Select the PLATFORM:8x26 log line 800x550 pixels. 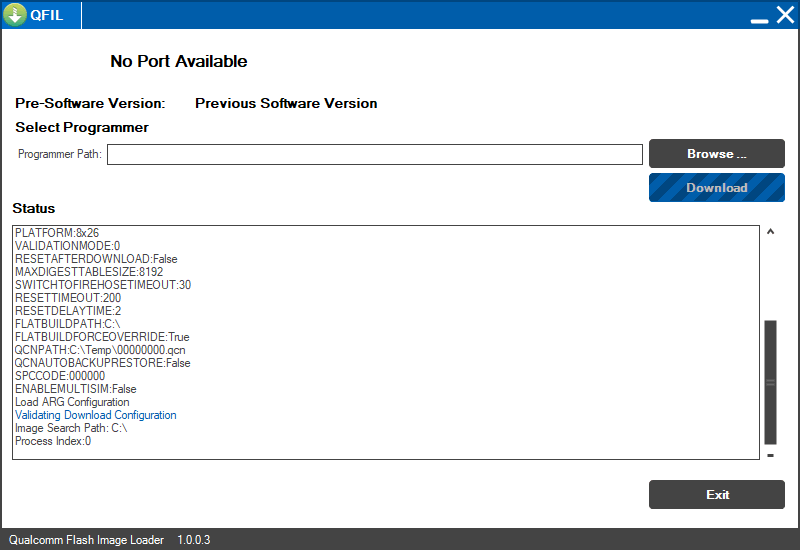[x=57, y=233]
